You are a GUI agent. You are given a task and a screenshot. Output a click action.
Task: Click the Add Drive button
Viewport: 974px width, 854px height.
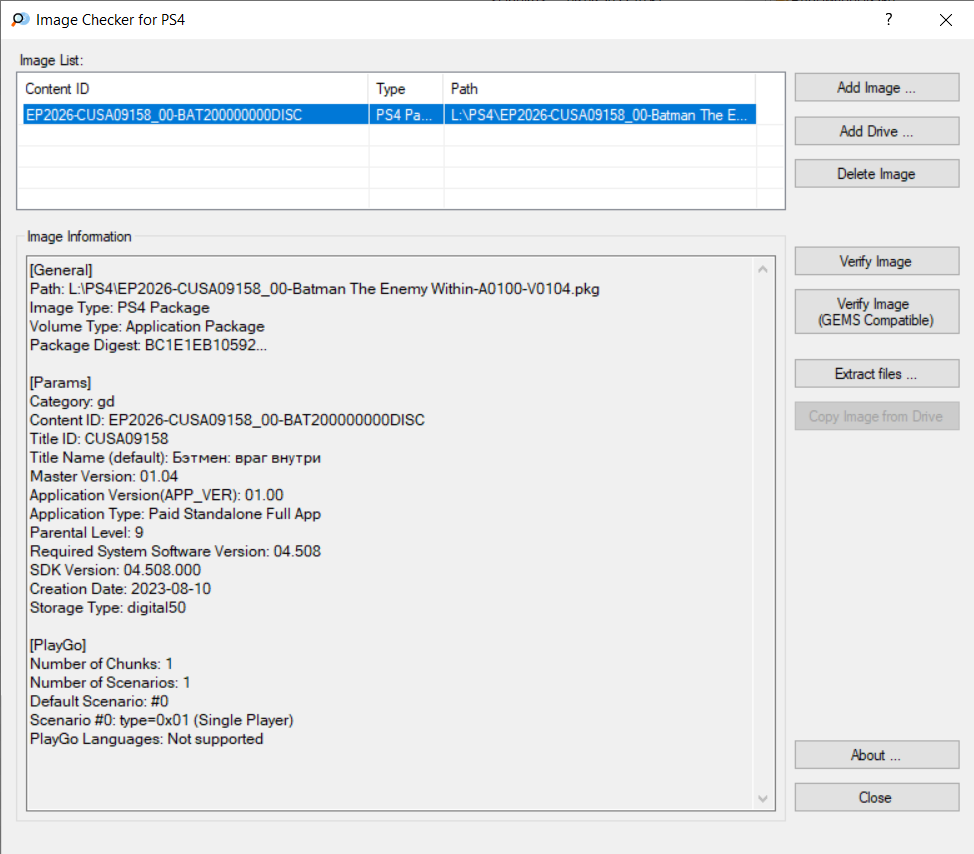(x=876, y=131)
